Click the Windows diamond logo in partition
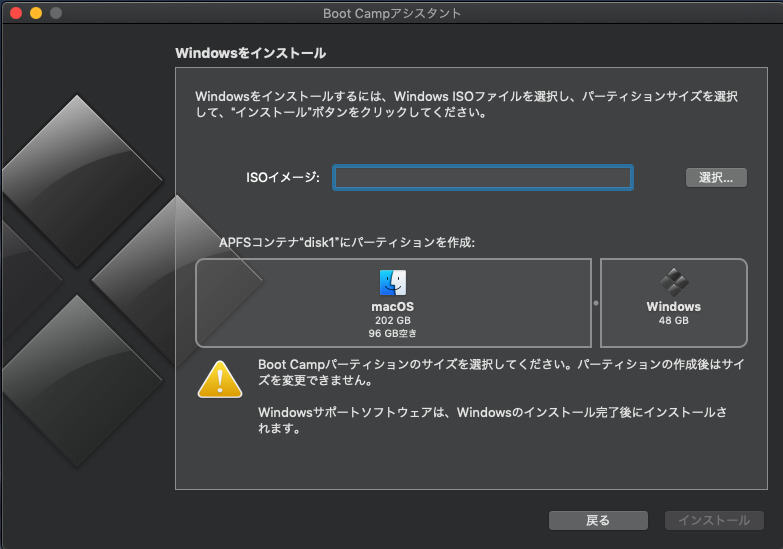The width and height of the screenshot is (783, 549). pyautogui.click(x=674, y=282)
